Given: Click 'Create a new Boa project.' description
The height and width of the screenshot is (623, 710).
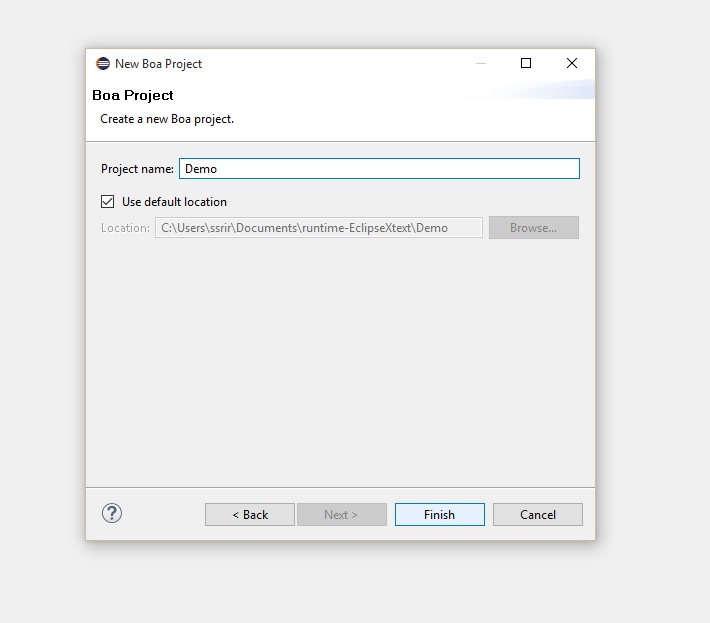Looking at the screenshot, I should click(167, 119).
